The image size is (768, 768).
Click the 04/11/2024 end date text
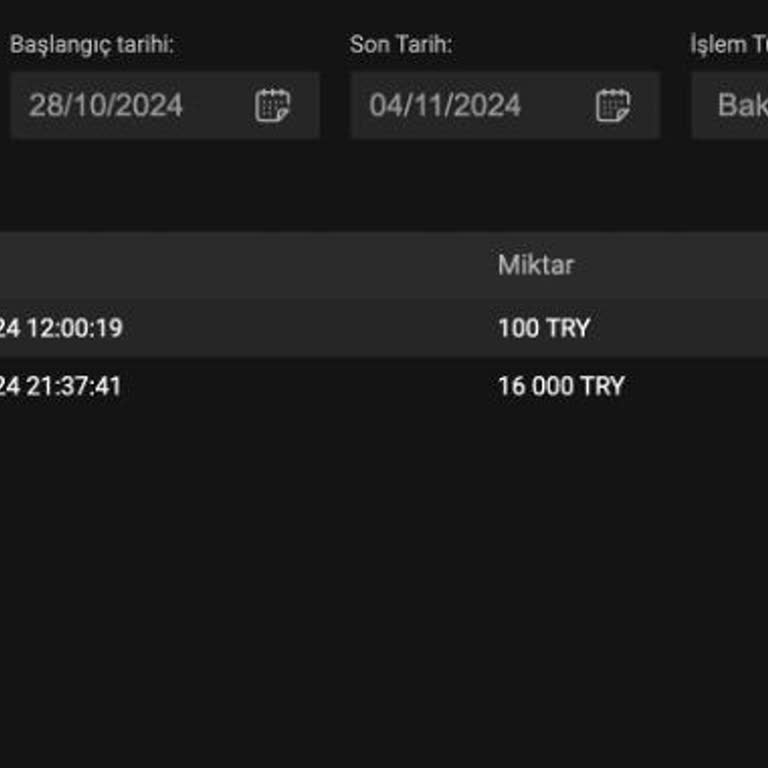(445, 105)
